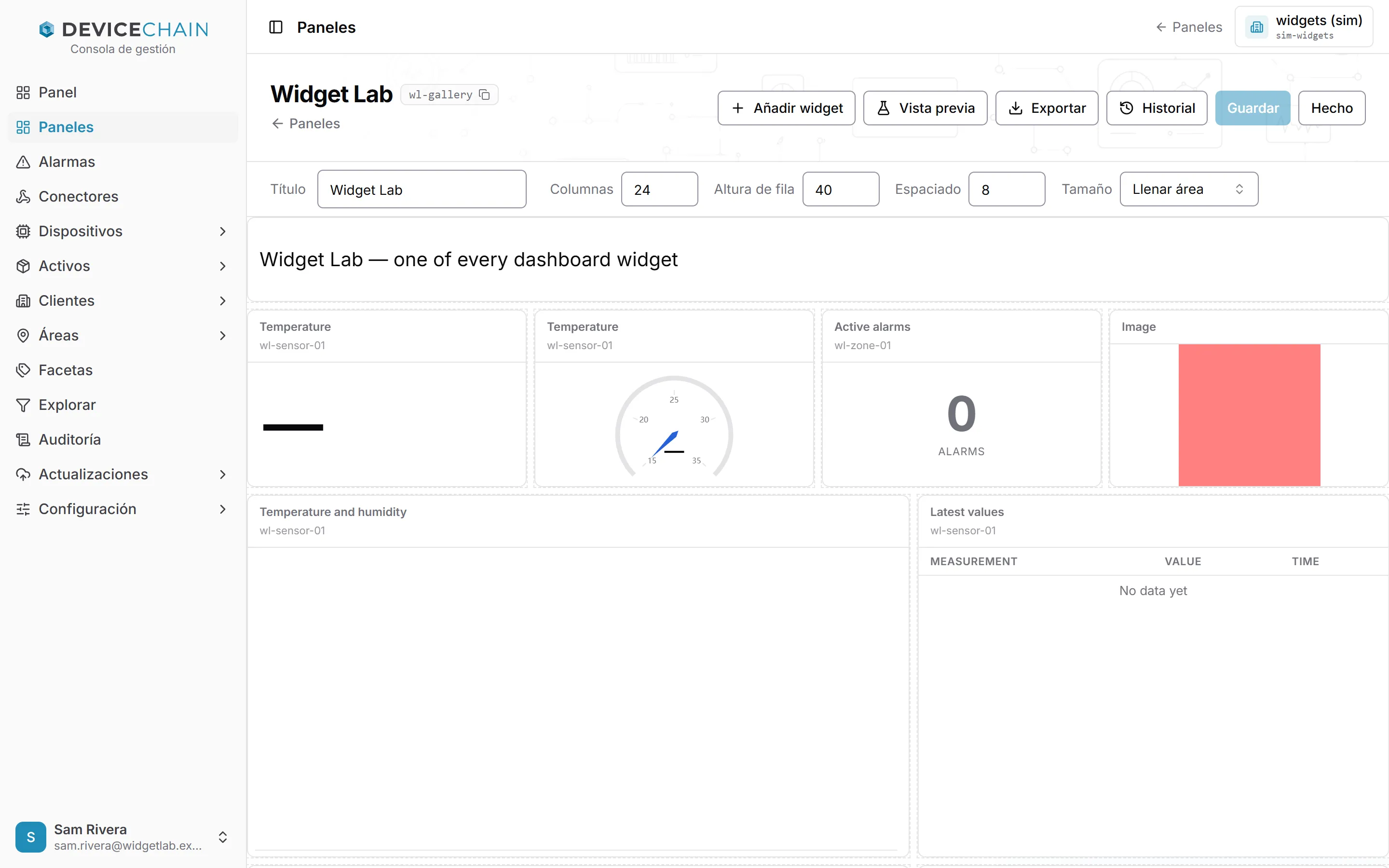This screenshot has height=868, width=1389.
Task: Click the Exportar button
Action: [x=1047, y=108]
